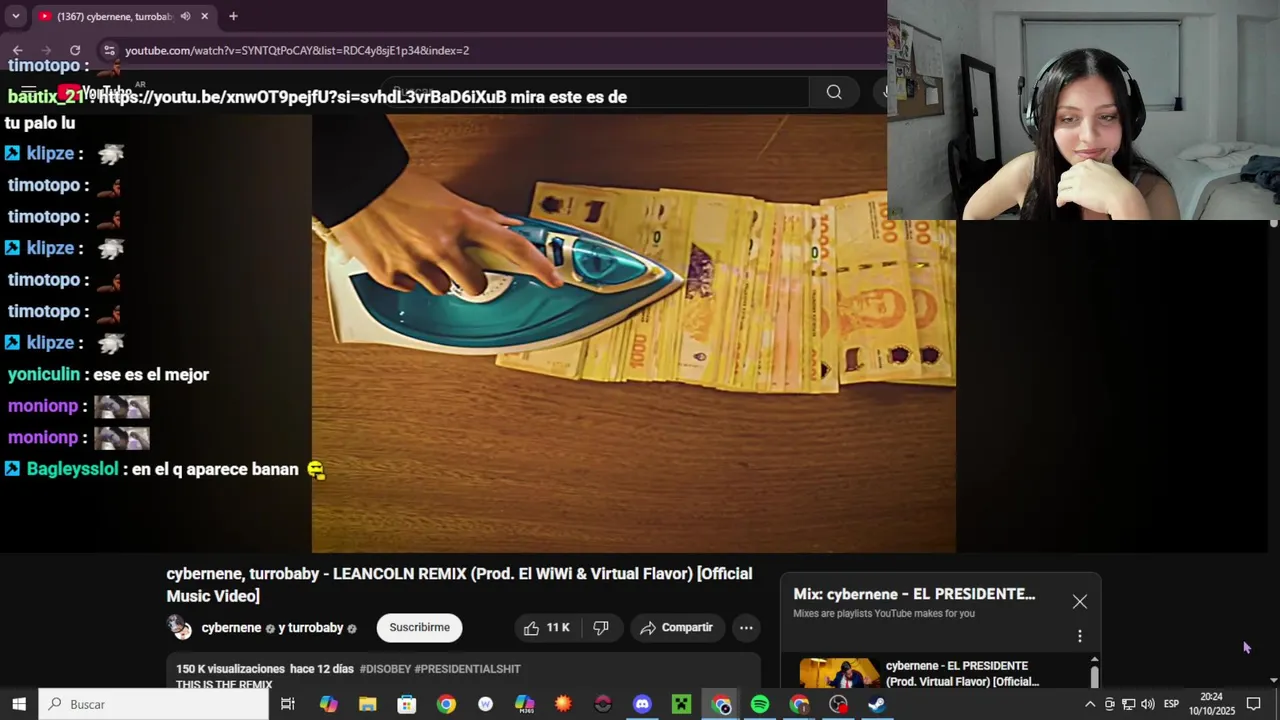Show hidden system tray icons
This screenshot has height=720, width=1280.
[1090, 704]
